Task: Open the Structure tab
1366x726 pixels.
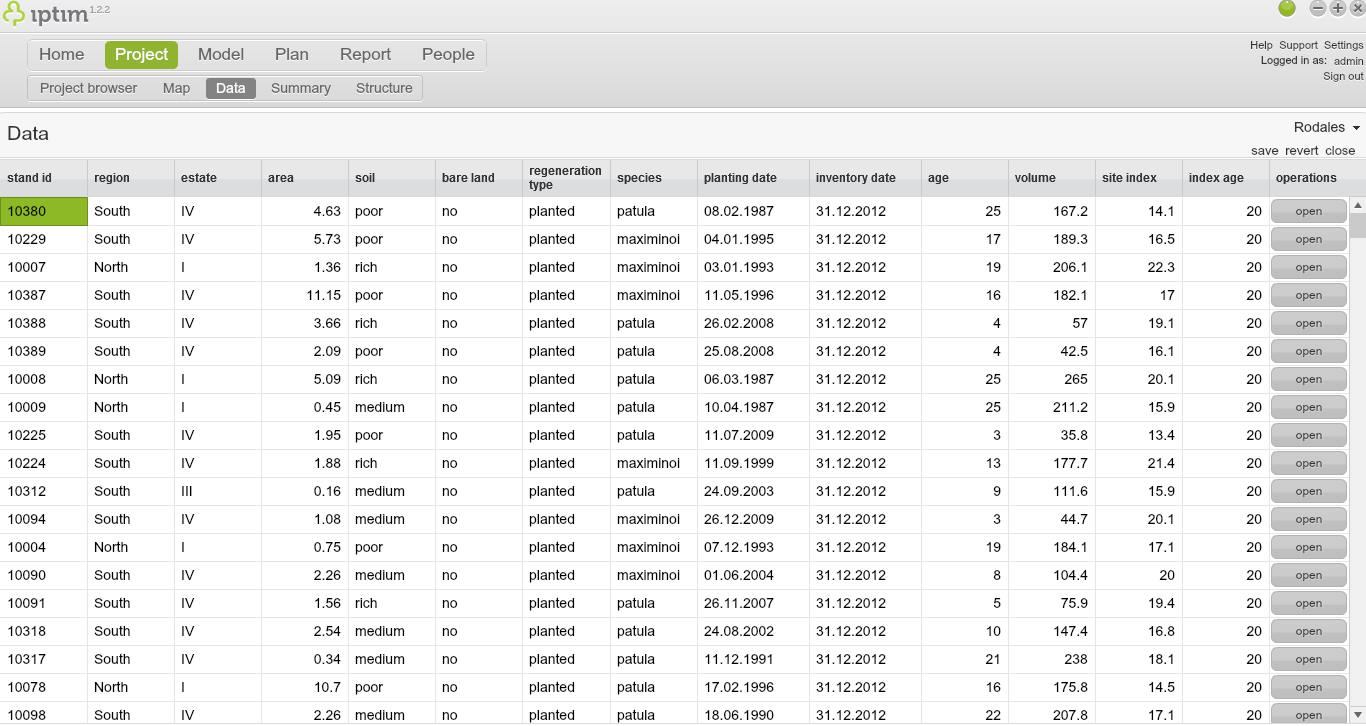Action: [x=384, y=88]
